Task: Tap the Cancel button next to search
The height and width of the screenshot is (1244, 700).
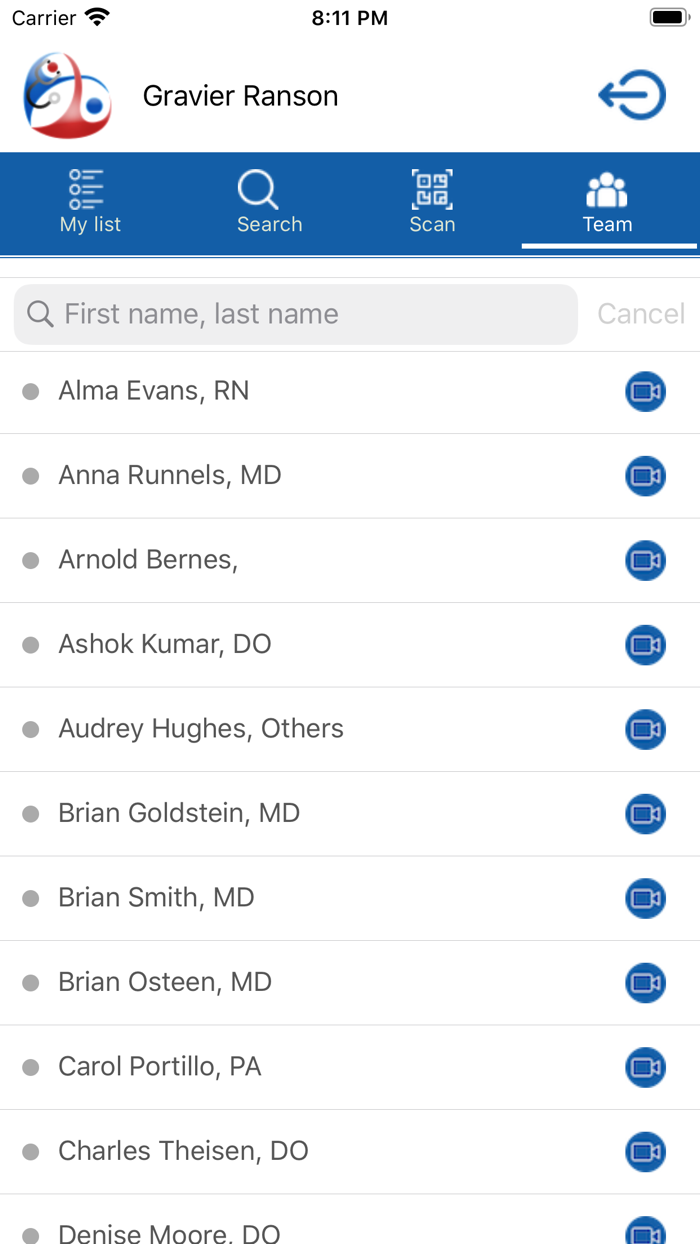Action: coord(641,313)
